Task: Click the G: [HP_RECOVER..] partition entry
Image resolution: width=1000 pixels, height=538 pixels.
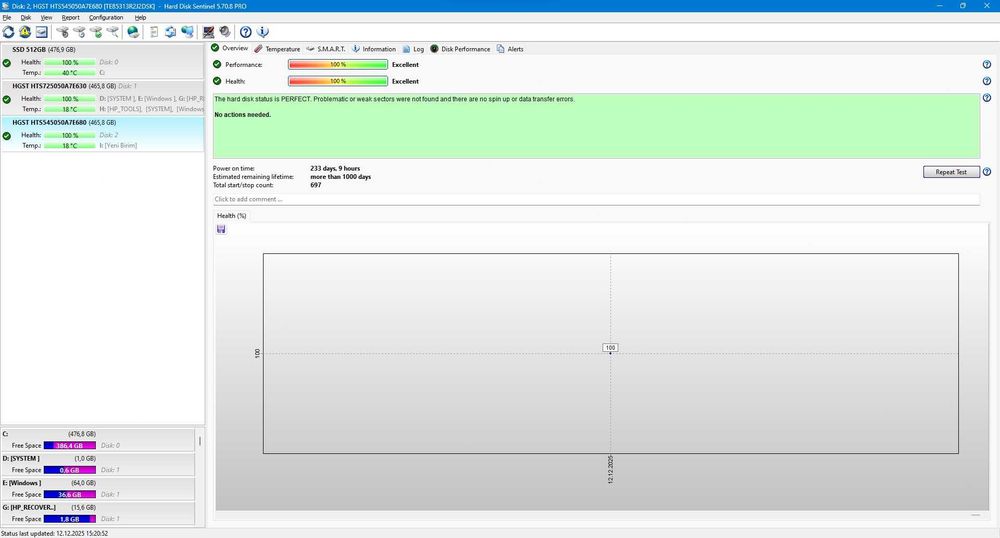Action: tap(98, 513)
